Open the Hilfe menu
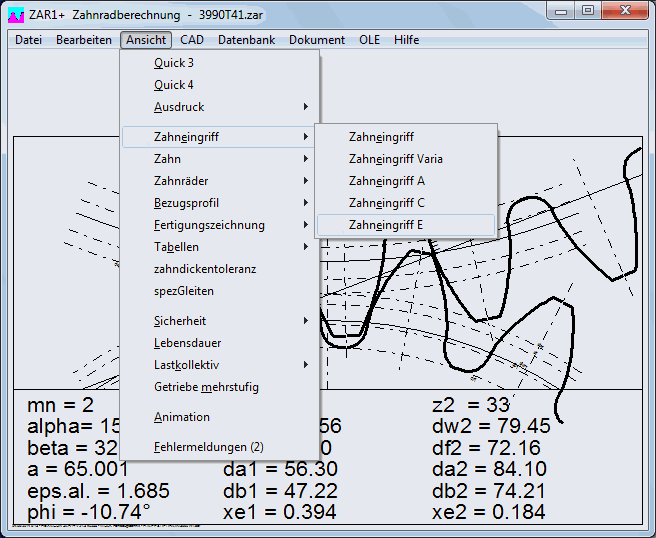The image size is (656, 538). (407, 40)
